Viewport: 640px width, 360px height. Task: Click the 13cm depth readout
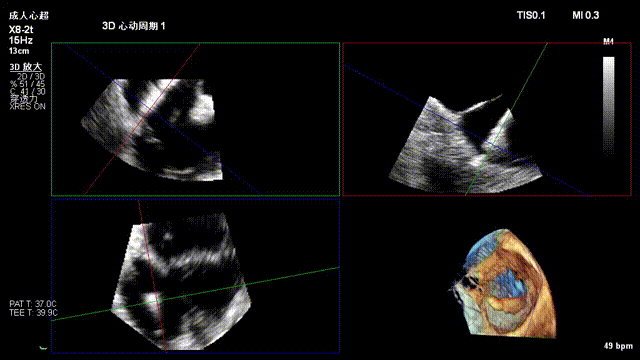[19, 51]
